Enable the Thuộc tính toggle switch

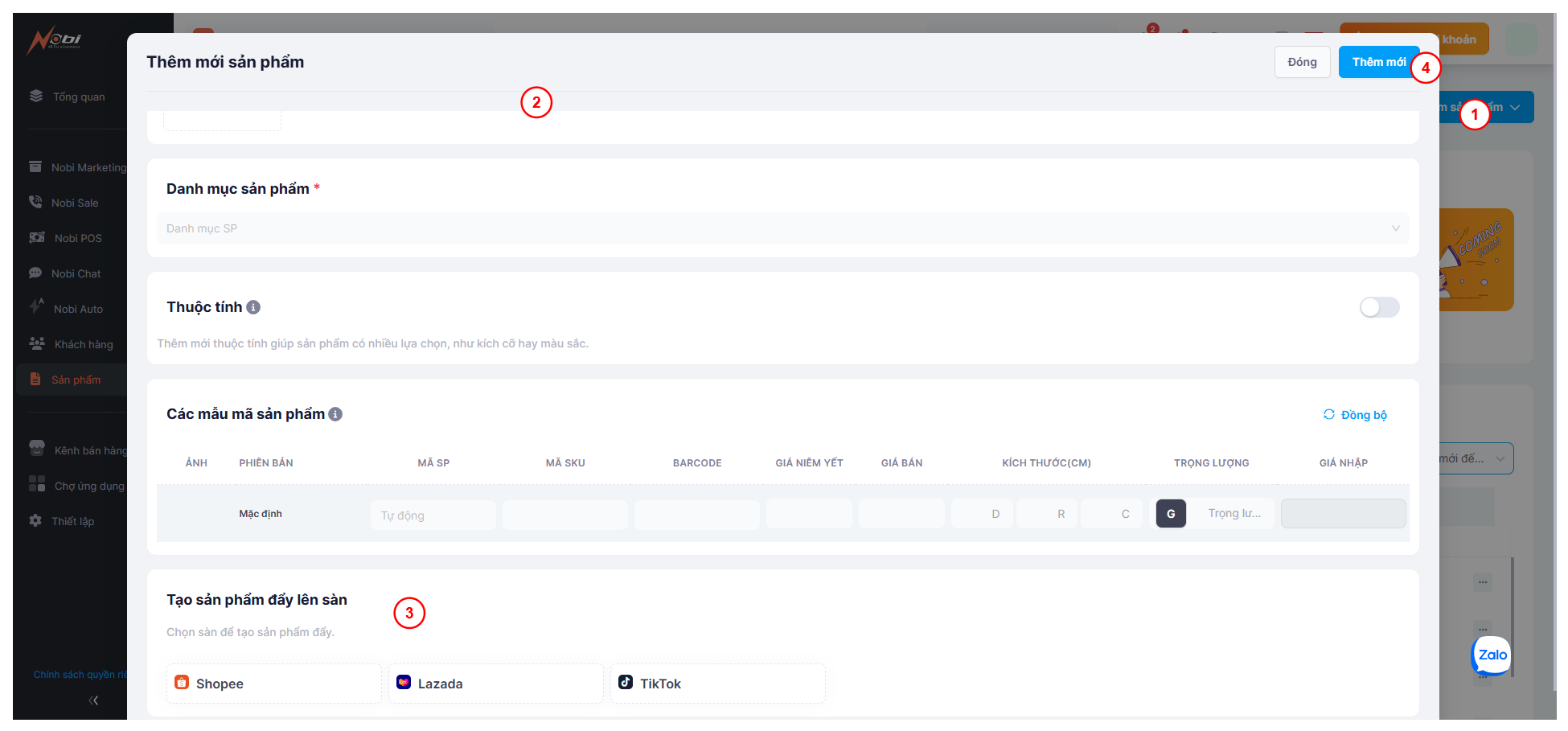tap(1379, 307)
